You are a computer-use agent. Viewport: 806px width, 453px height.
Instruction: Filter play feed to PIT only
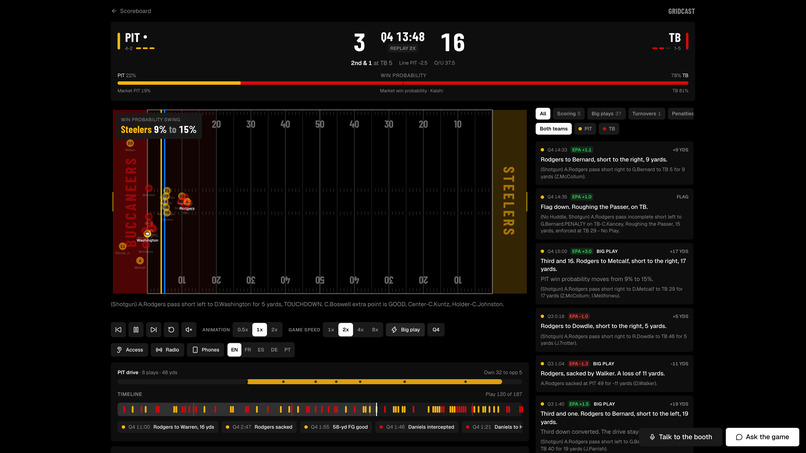point(585,129)
